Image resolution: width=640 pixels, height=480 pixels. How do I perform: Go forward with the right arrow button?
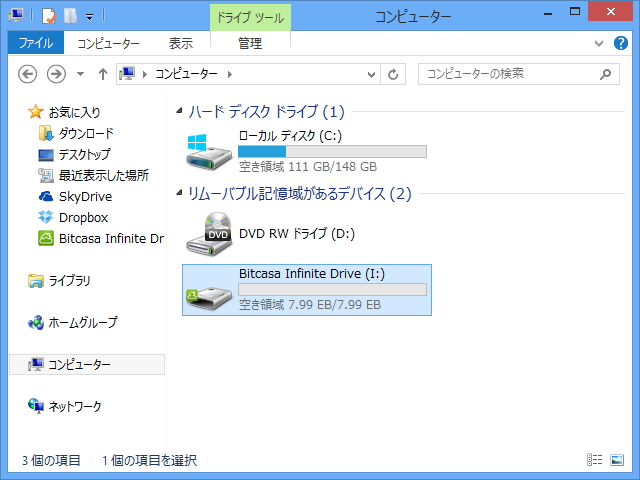(56, 74)
